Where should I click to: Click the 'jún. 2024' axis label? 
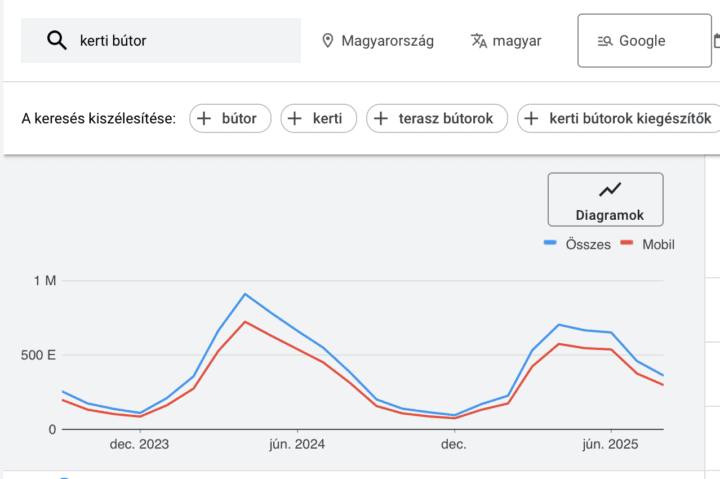[x=296, y=445]
